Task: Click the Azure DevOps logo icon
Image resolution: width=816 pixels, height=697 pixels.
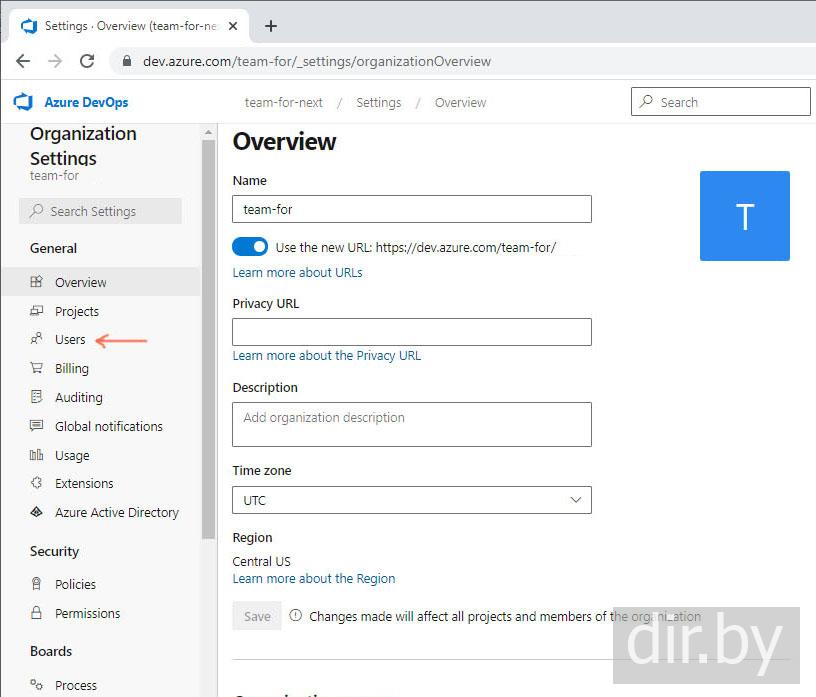Action: tap(23, 102)
